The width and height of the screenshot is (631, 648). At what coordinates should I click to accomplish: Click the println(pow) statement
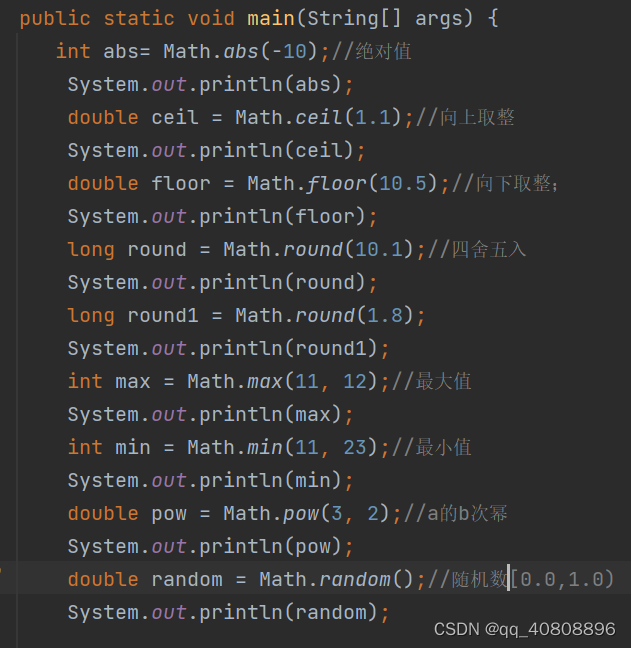coord(211,547)
